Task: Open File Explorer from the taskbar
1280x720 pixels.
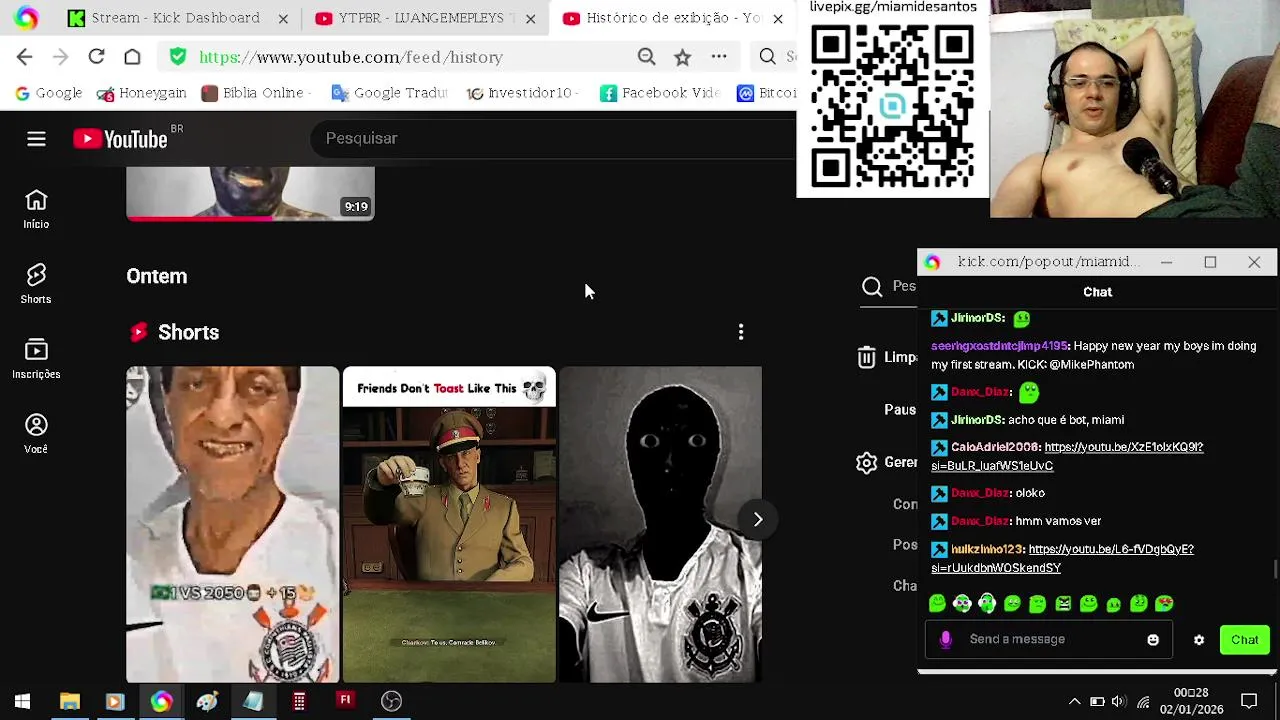Action: (69, 701)
